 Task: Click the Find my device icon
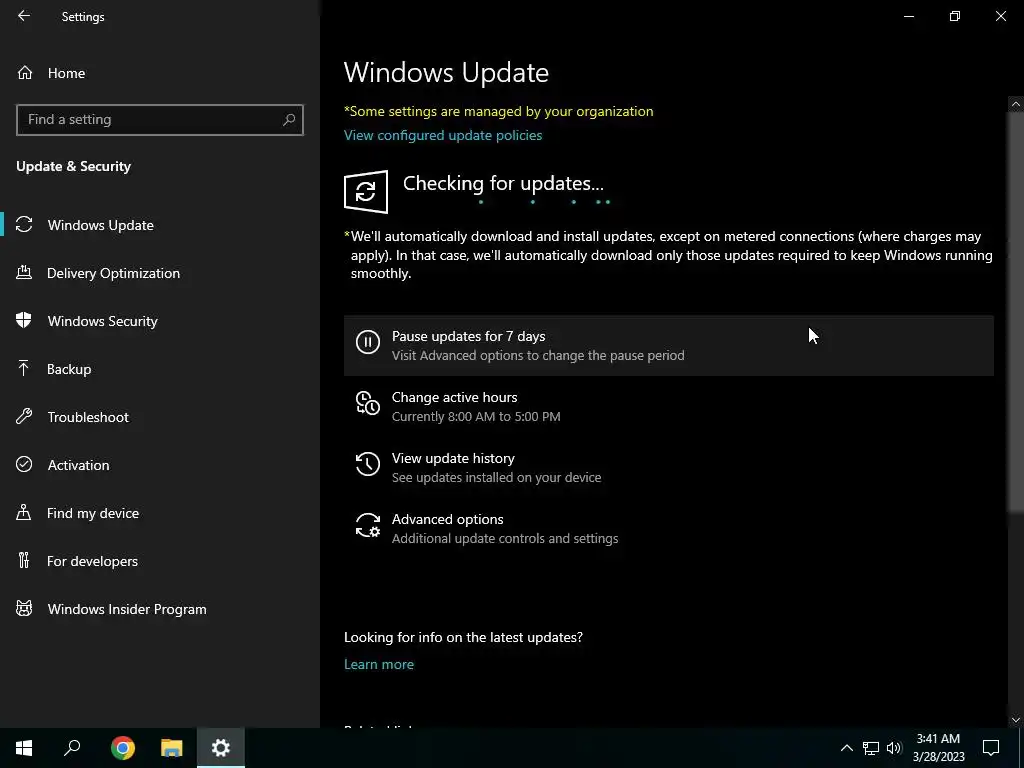coord(24,513)
